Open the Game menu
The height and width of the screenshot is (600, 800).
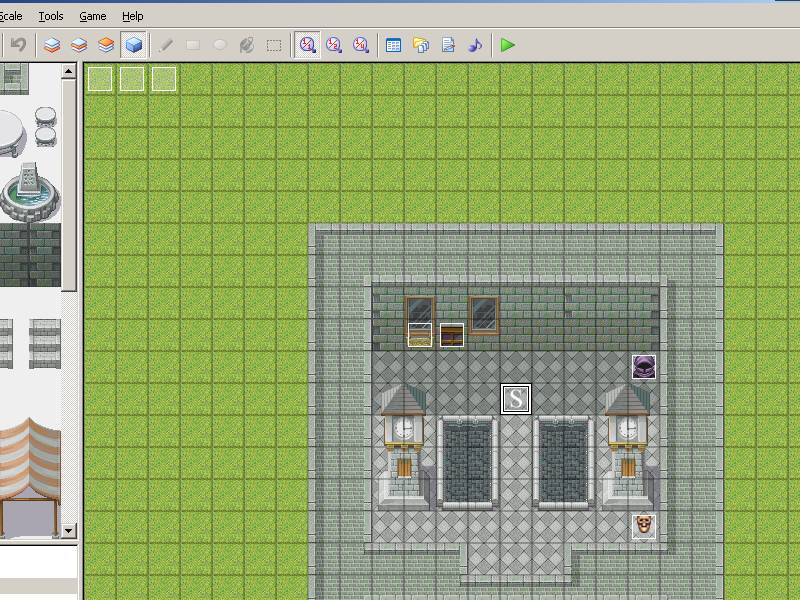(93, 16)
